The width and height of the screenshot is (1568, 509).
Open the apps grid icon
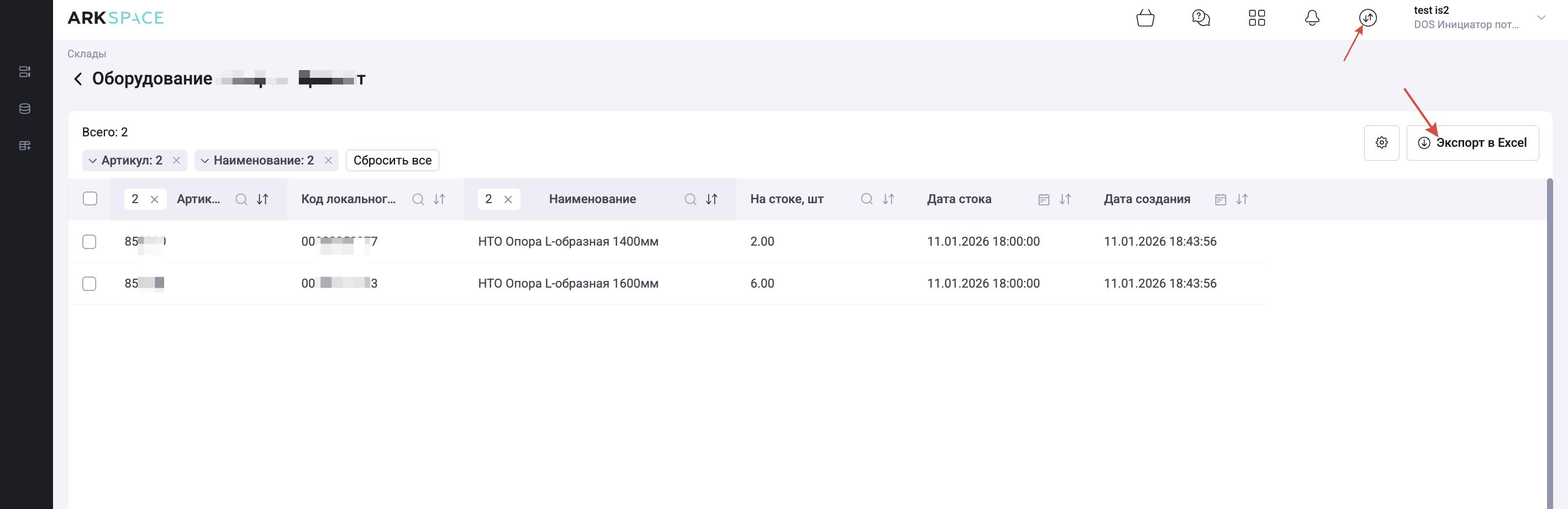(1256, 18)
